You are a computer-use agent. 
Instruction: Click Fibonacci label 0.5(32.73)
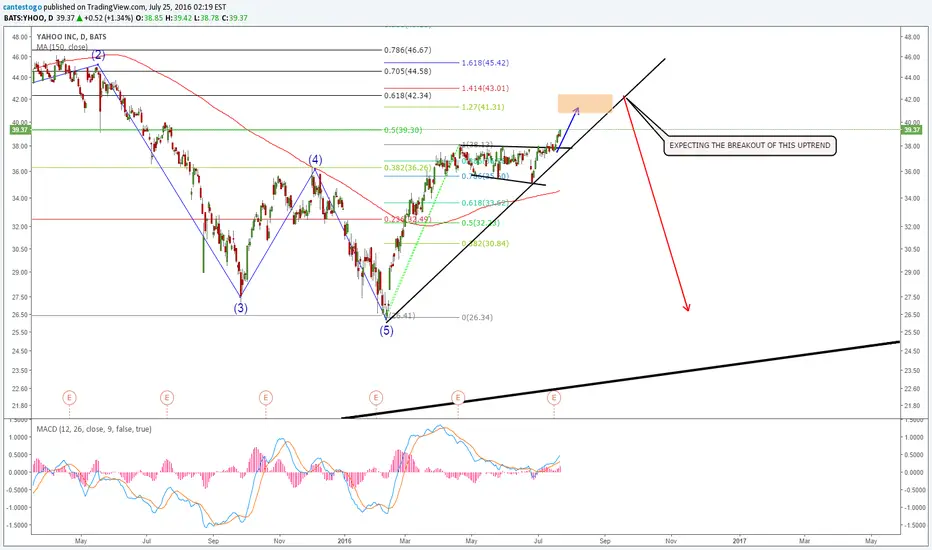480,224
